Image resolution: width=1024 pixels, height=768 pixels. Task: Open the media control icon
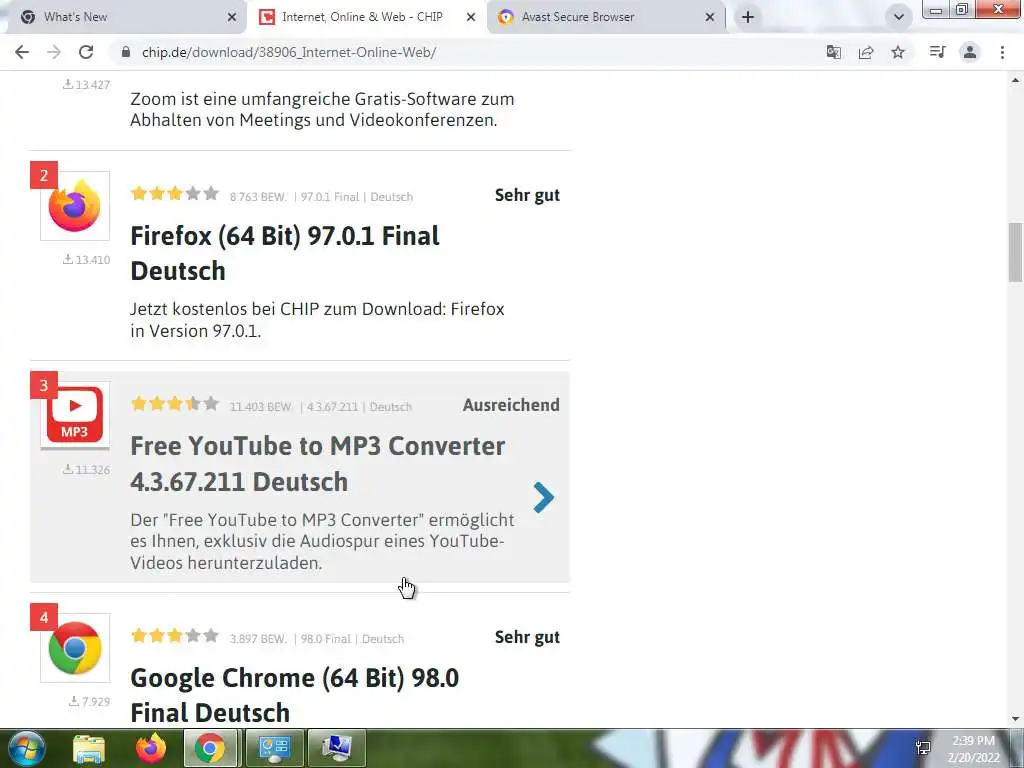(x=937, y=52)
